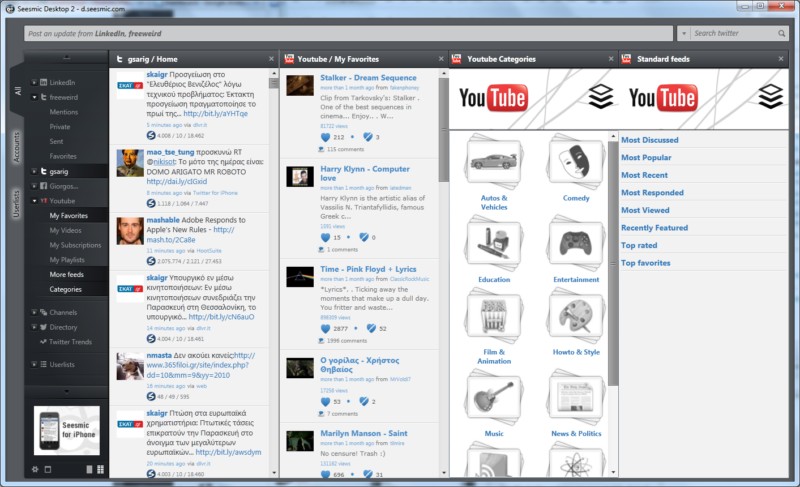Click the Youtube My Favorites scrollbar thumb
This screenshot has width=800, height=487.
coord(443,130)
